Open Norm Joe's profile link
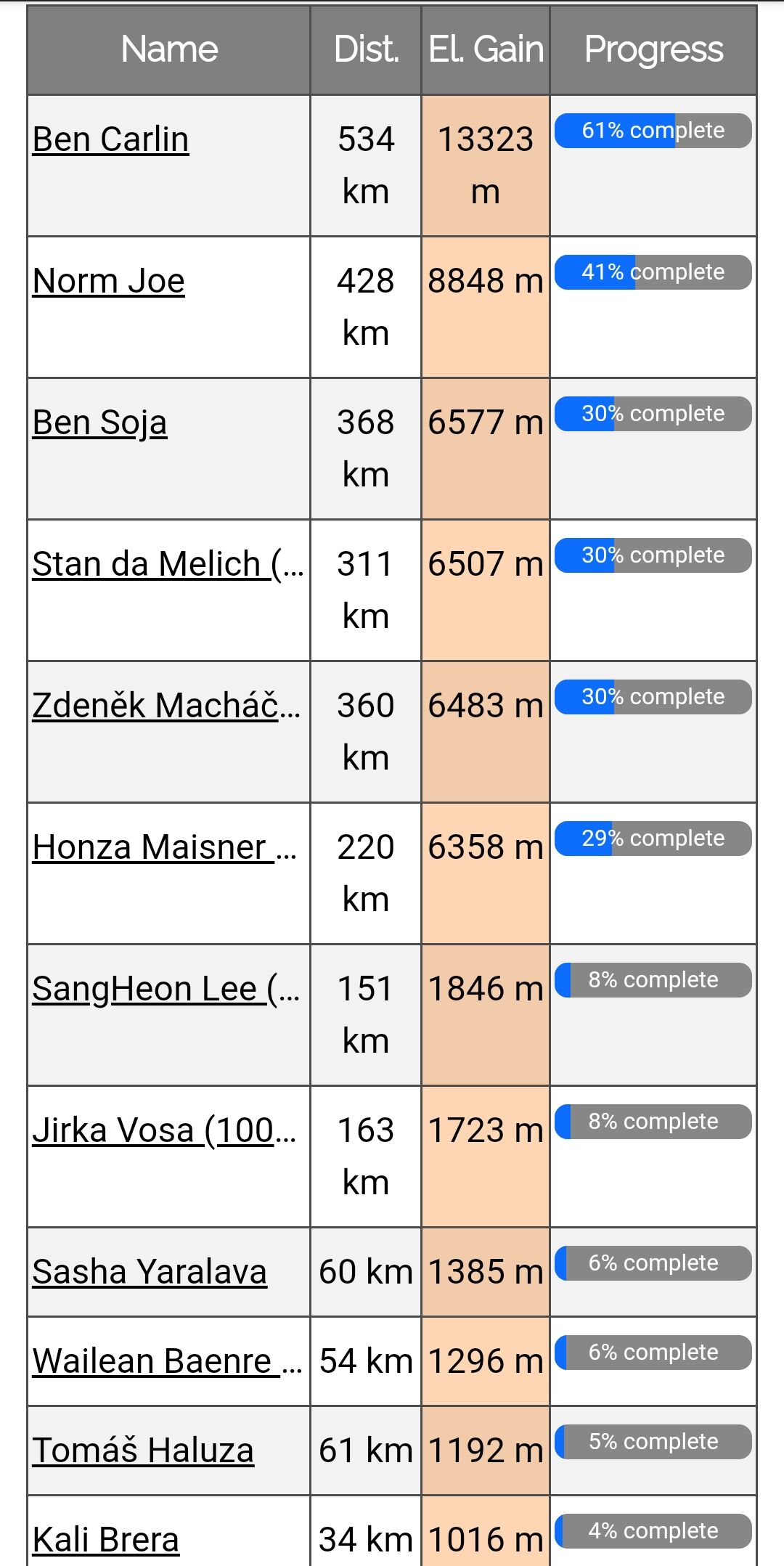This screenshot has height=1566, width=784. [109, 281]
